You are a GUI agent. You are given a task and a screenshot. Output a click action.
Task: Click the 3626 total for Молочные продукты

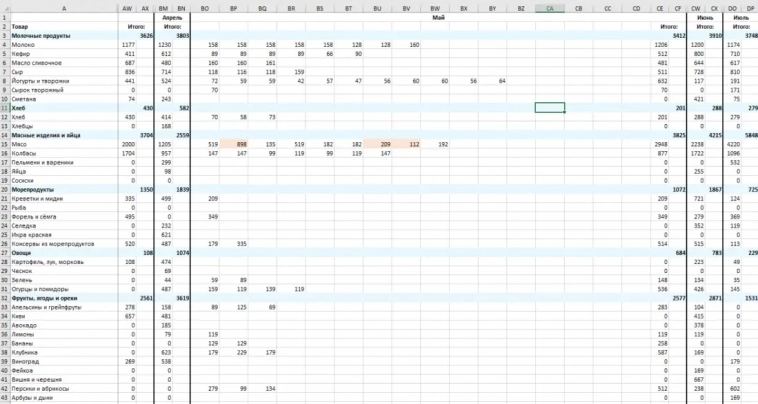pos(146,36)
